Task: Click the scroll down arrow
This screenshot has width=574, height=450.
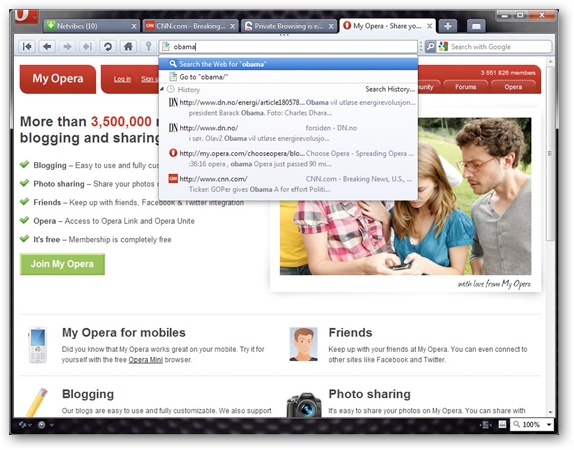Action: (550, 413)
